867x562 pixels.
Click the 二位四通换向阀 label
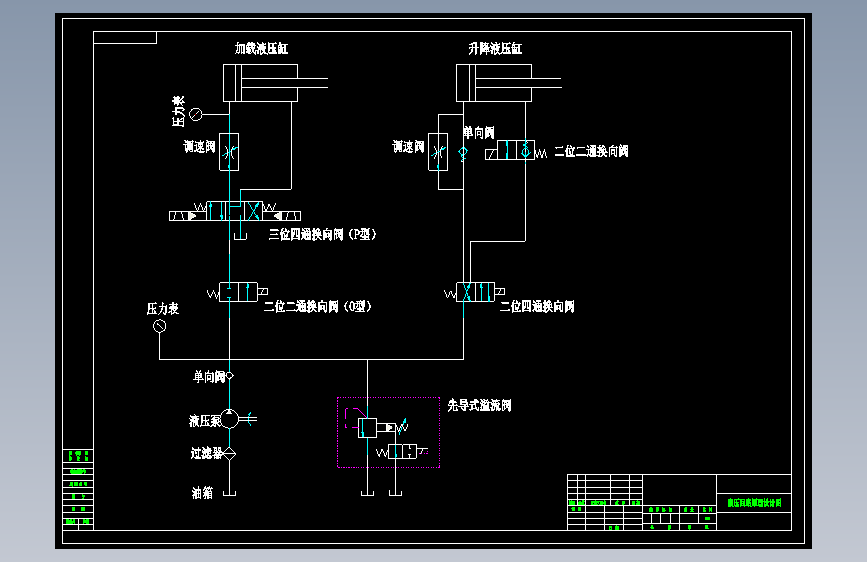tap(537, 306)
